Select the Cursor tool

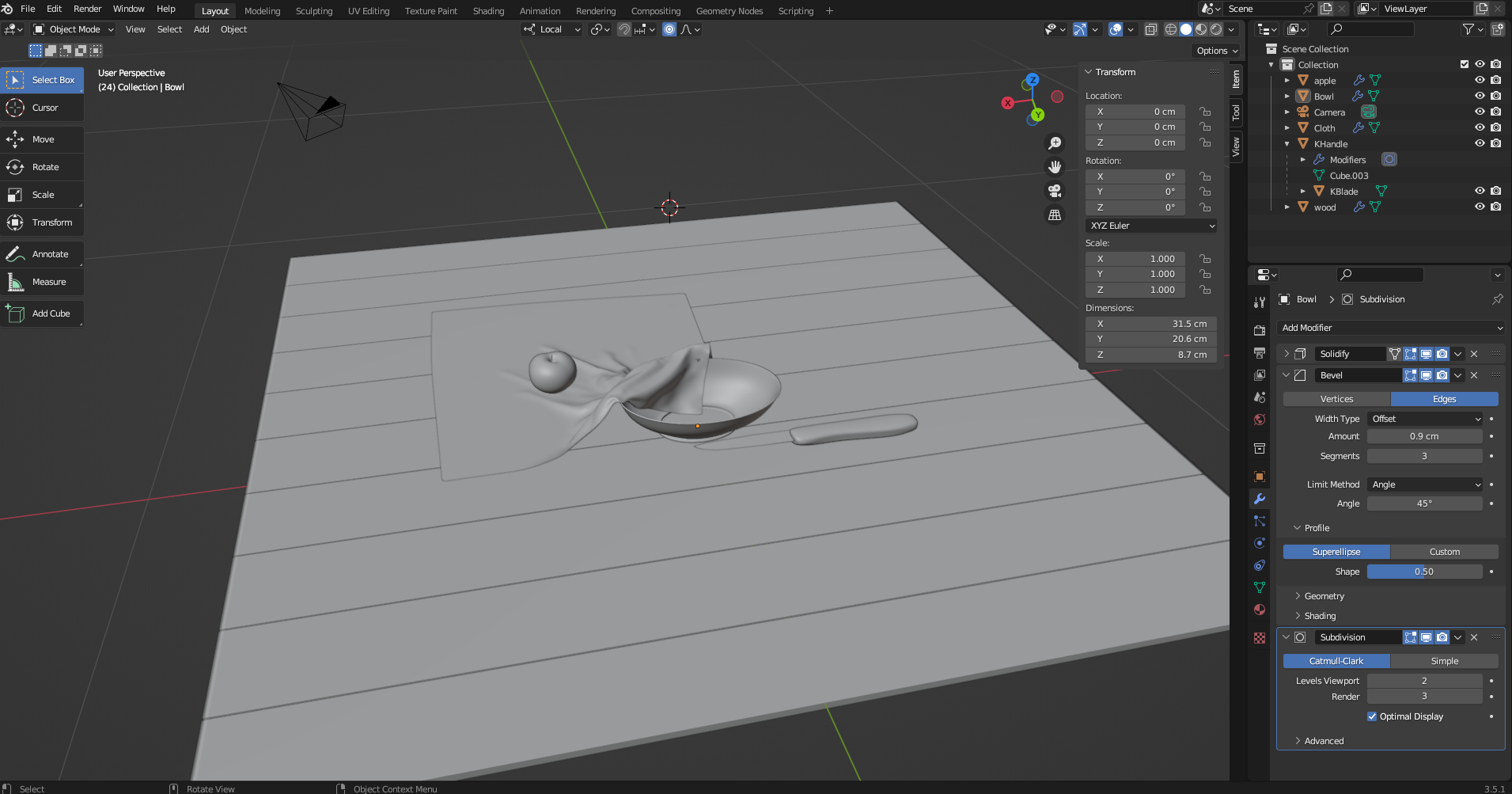(42, 108)
